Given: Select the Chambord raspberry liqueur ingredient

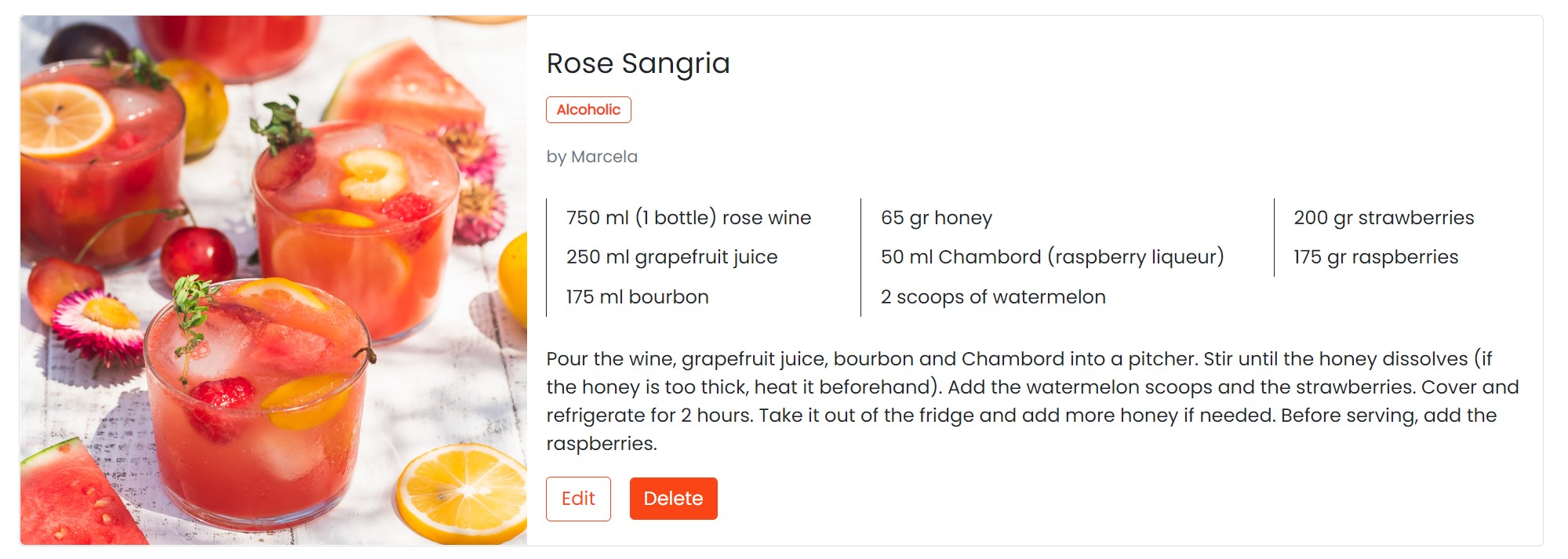Looking at the screenshot, I should [x=1052, y=256].
